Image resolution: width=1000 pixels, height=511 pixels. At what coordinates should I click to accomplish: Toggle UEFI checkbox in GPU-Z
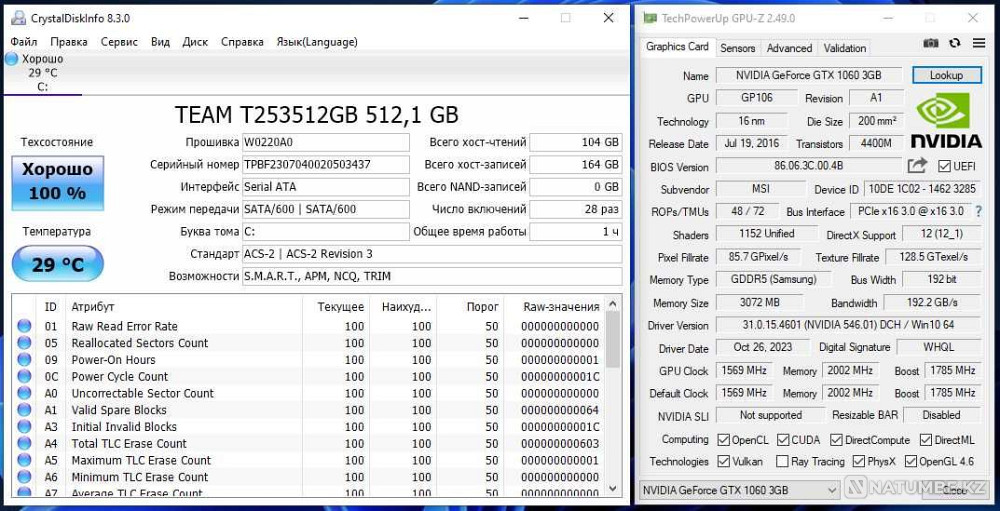945,167
